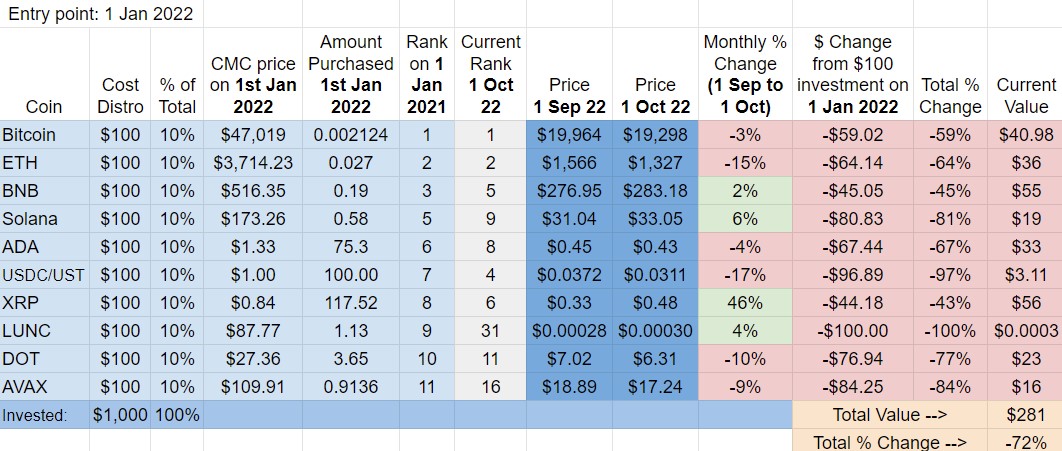Screen dimensions: 1062x451
Task: Click the 'Coin' column header
Action: click(x=45, y=74)
